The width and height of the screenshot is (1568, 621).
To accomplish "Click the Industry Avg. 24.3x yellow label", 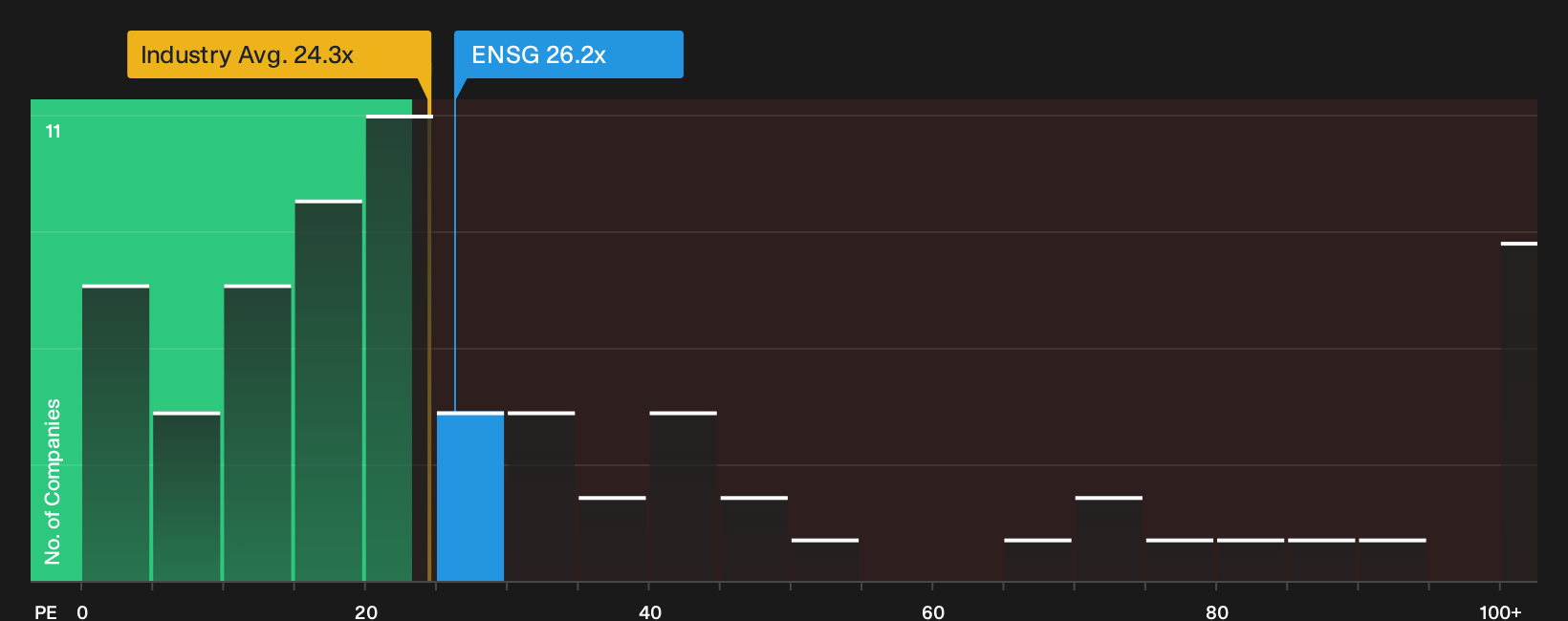I will pos(279,54).
